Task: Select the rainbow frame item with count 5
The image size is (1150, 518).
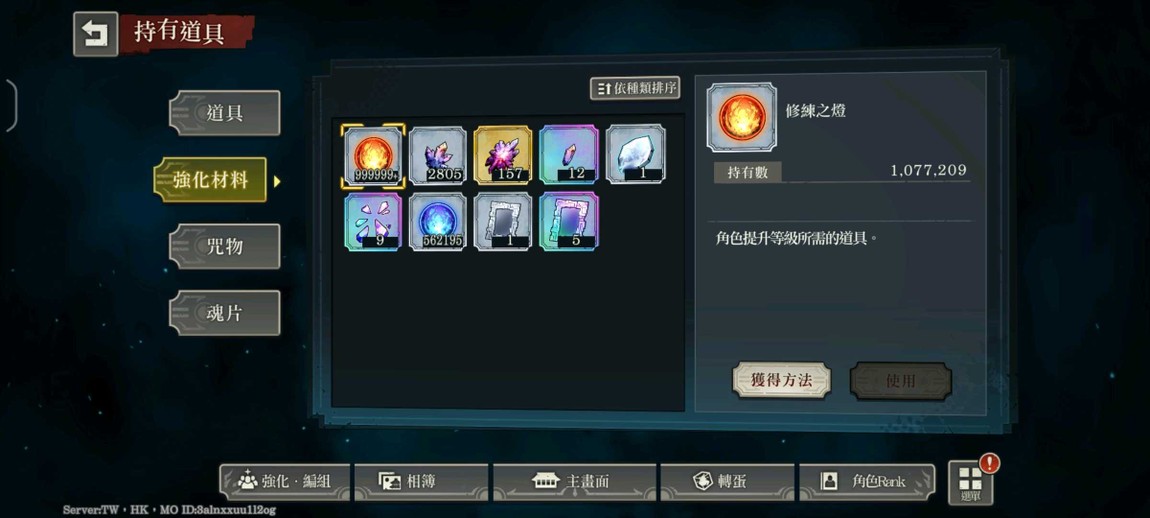Action: click(569, 222)
